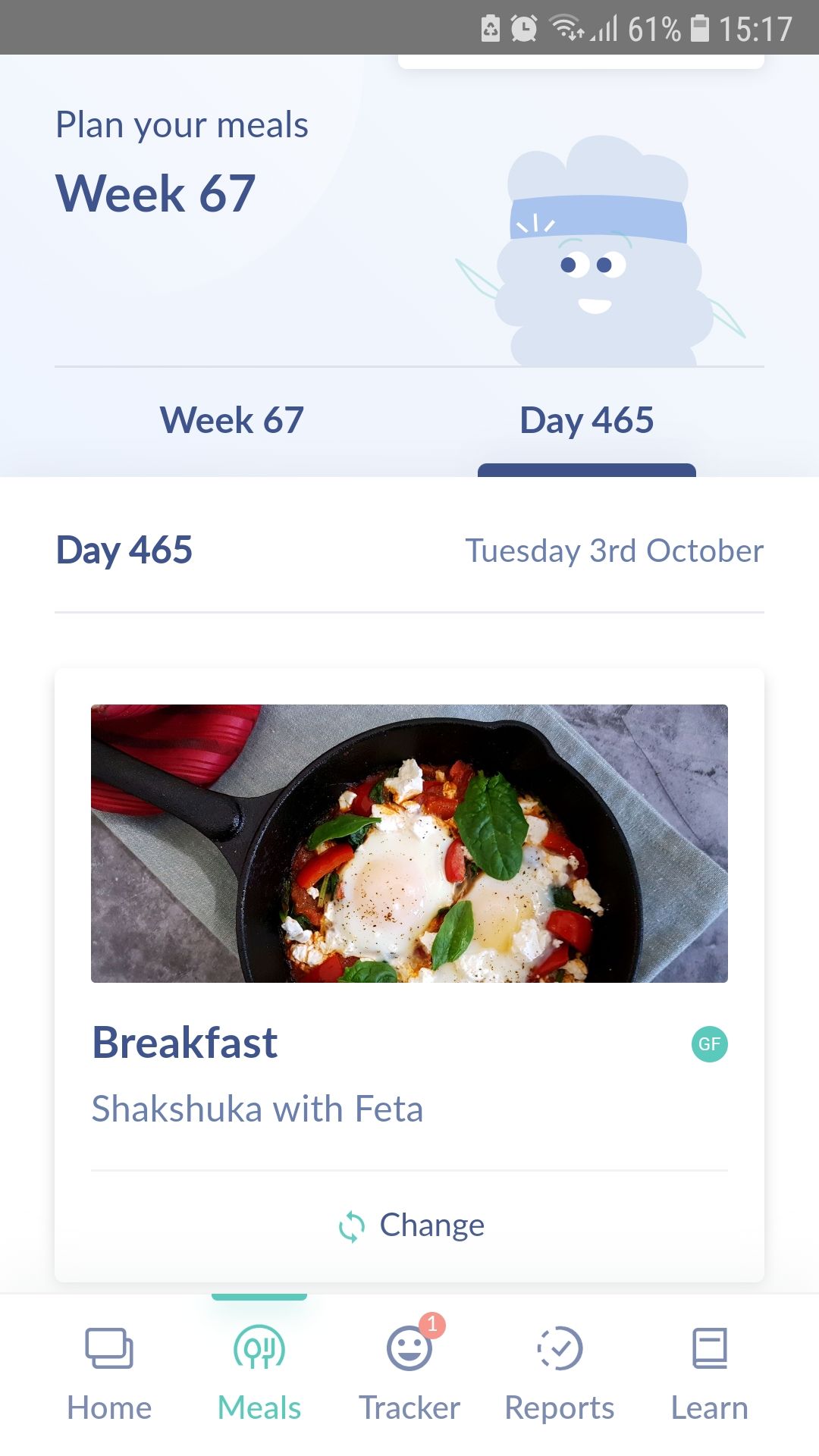Tap the Day 465 heading text
This screenshot has height=1456, width=819.
[124, 551]
